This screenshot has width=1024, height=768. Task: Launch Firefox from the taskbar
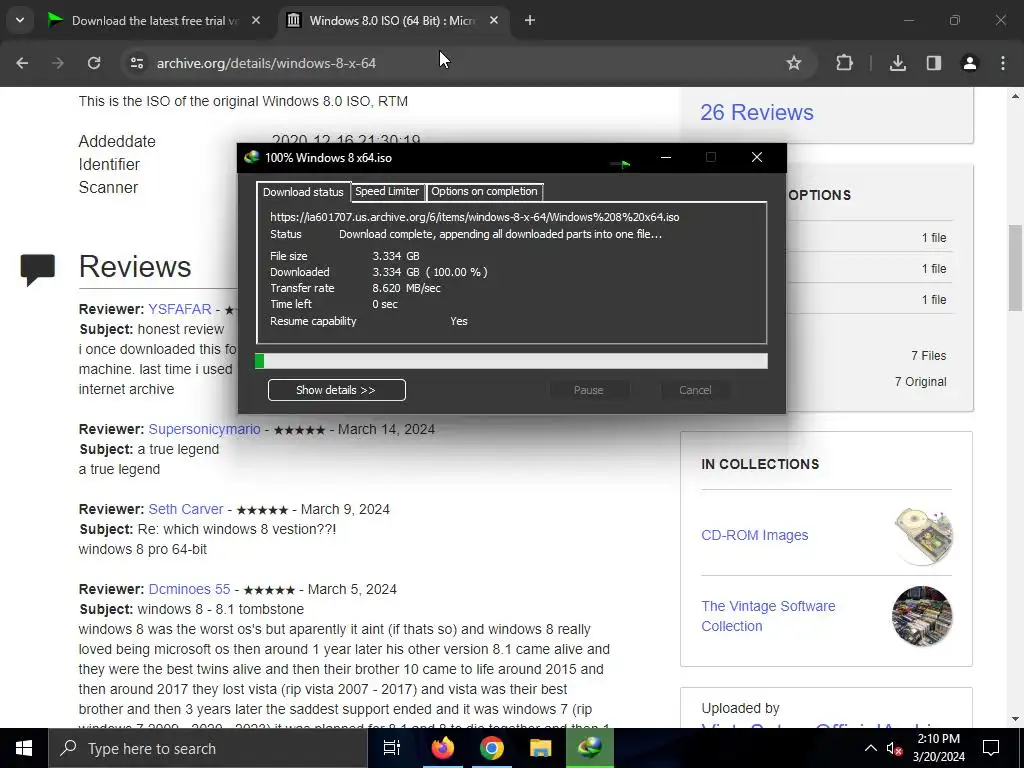click(442, 748)
